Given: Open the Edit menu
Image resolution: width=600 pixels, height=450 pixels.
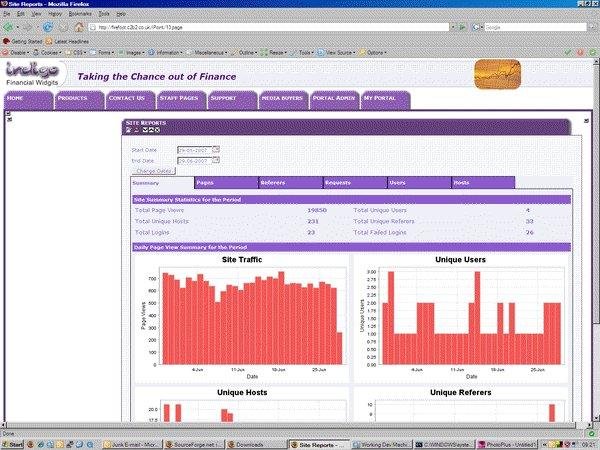Looking at the screenshot, I should [x=21, y=13].
